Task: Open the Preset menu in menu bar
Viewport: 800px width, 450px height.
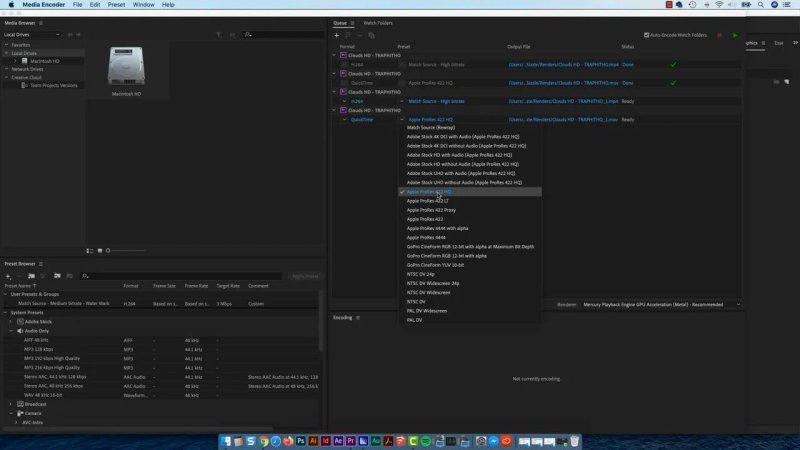Action: (116, 5)
